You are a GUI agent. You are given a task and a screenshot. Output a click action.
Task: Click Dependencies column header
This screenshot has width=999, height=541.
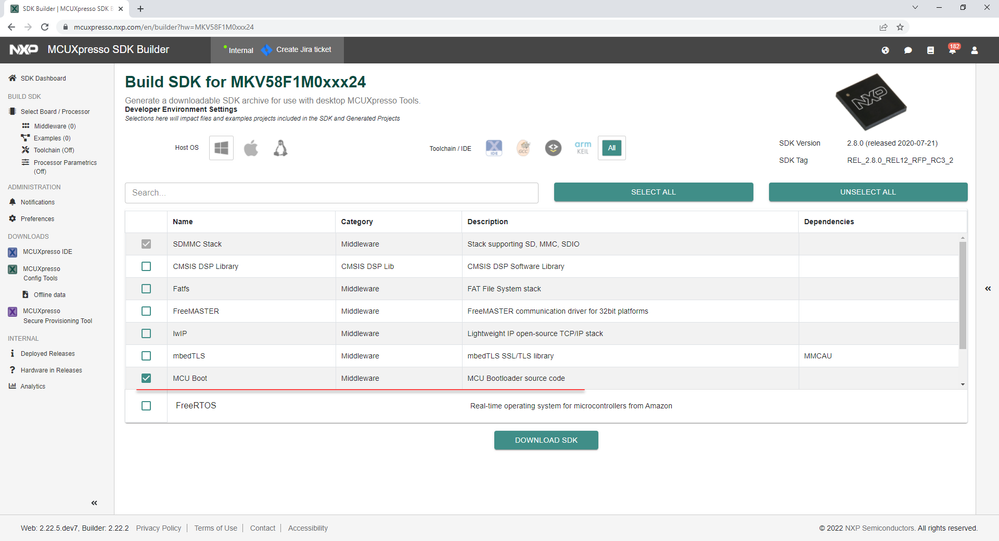coord(829,222)
